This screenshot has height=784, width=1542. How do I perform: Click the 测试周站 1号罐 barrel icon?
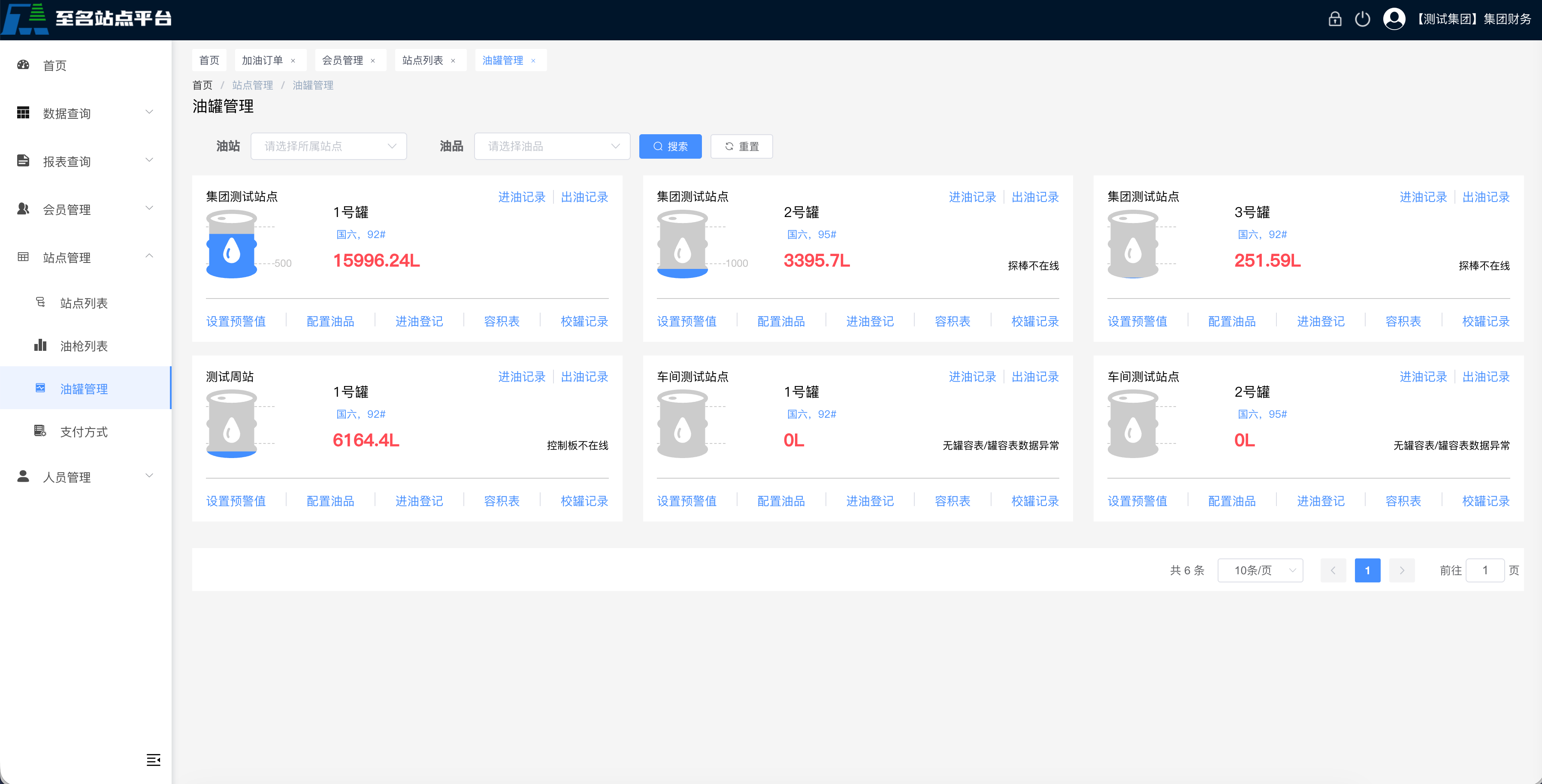pyautogui.click(x=232, y=424)
